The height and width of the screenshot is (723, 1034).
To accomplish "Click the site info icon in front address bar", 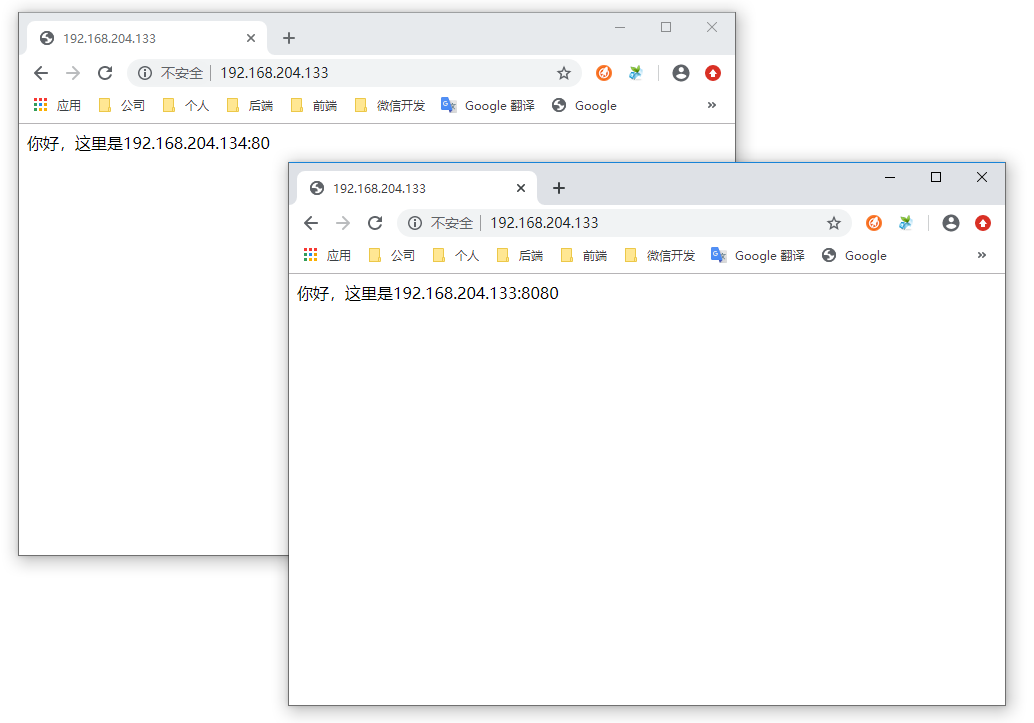I will 415,223.
